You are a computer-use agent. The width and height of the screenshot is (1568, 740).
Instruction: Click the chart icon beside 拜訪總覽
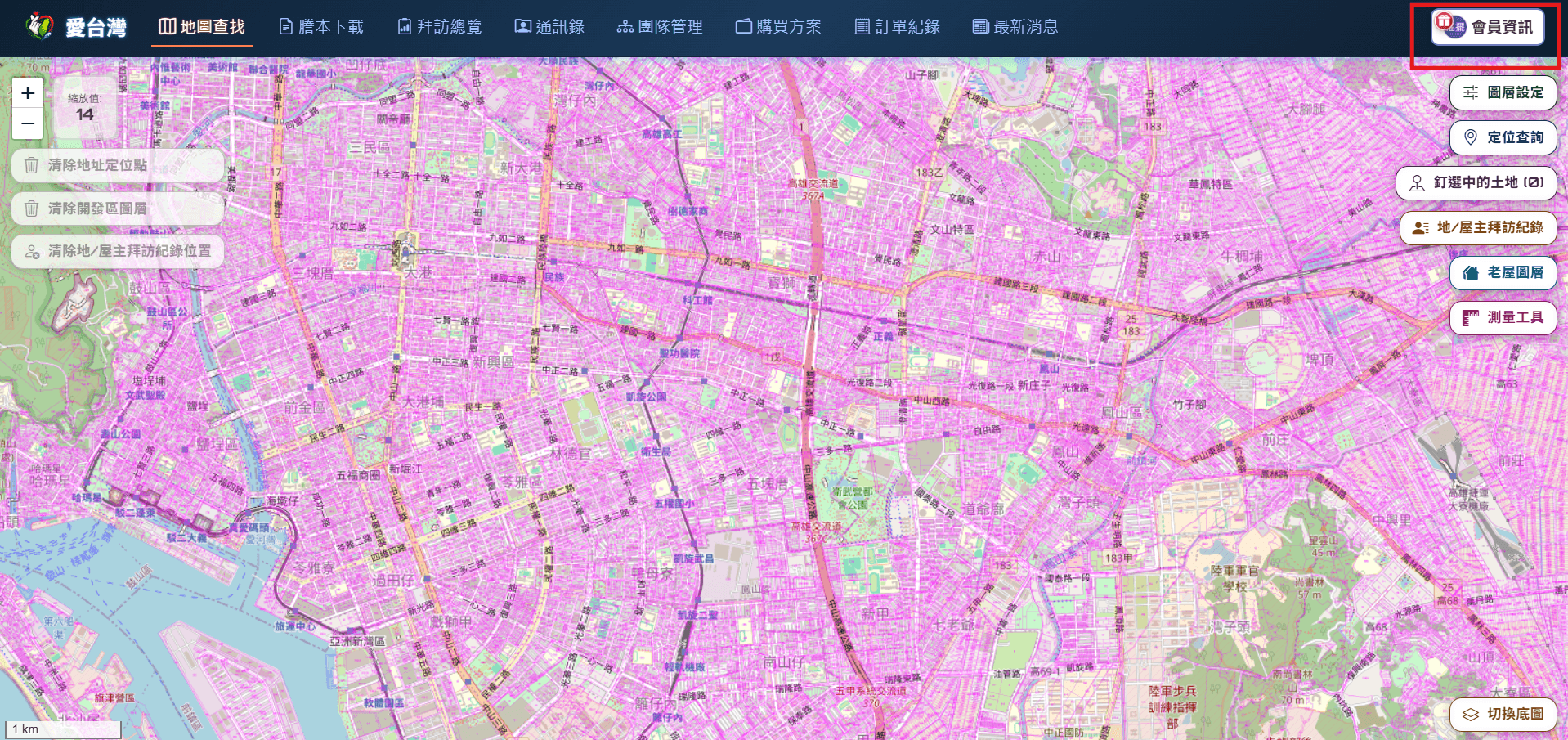click(x=405, y=27)
